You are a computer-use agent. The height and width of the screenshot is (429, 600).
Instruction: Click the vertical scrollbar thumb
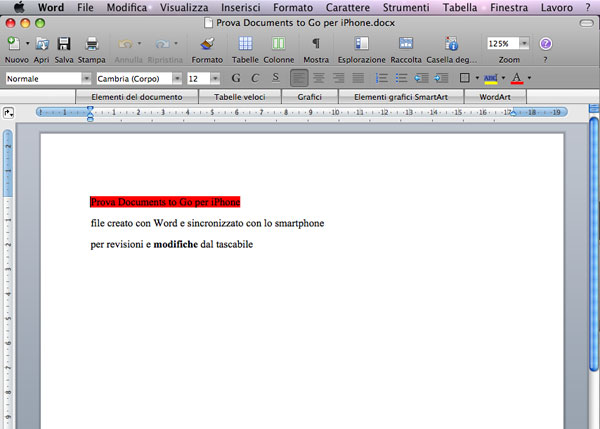tap(594, 244)
